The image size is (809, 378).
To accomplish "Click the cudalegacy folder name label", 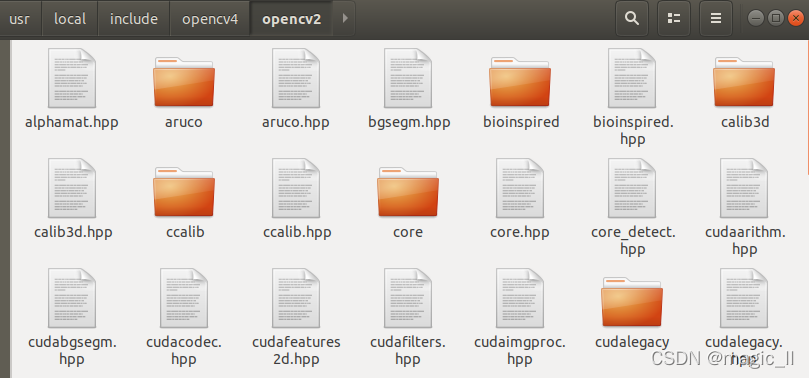I will (632, 342).
